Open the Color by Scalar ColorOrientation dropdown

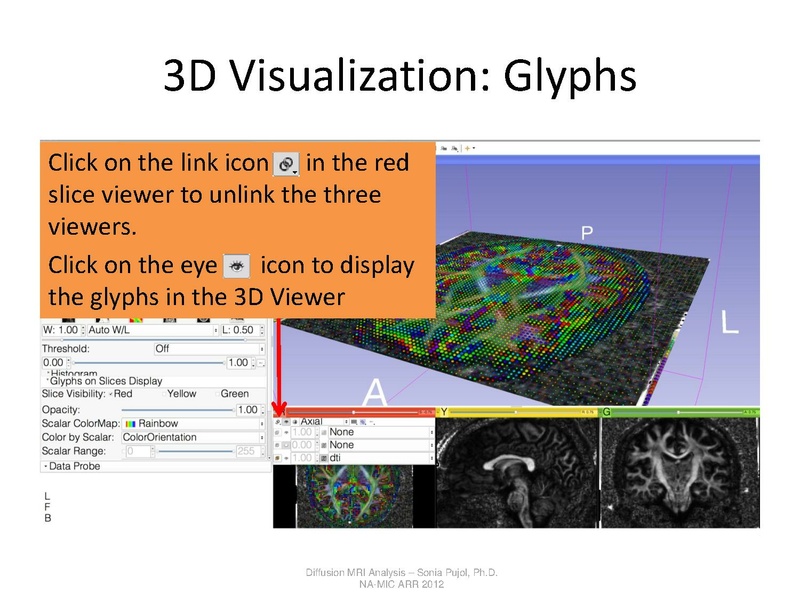pos(193,438)
